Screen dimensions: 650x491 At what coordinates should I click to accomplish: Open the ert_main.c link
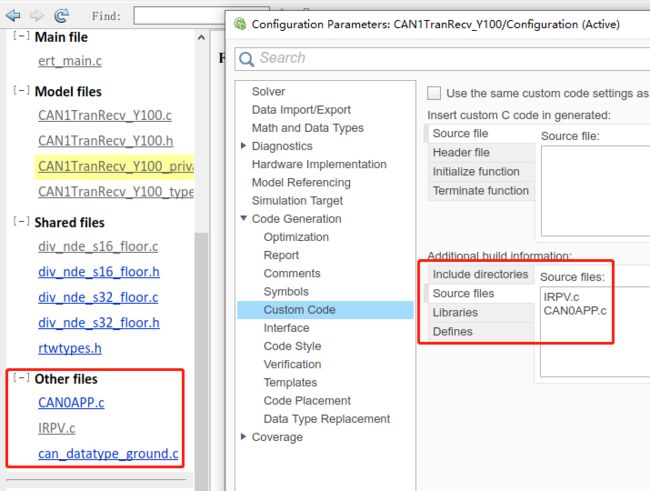pyautogui.click(x=70, y=61)
